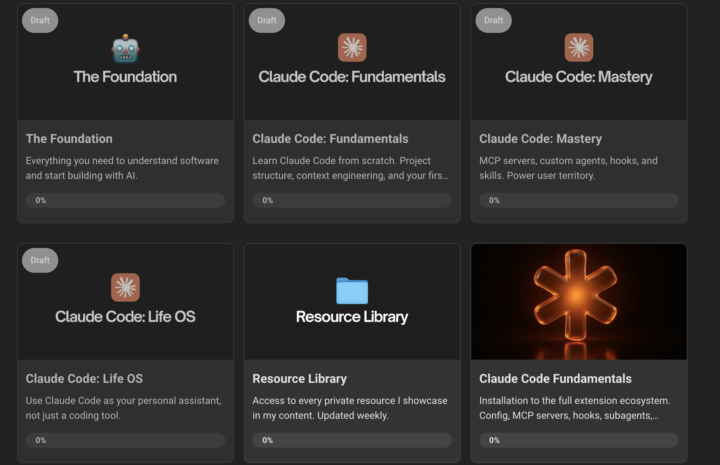
Task: Click the starburst icon on Claude Code: Fundamentals cover
Action: click(x=352, y=47)
